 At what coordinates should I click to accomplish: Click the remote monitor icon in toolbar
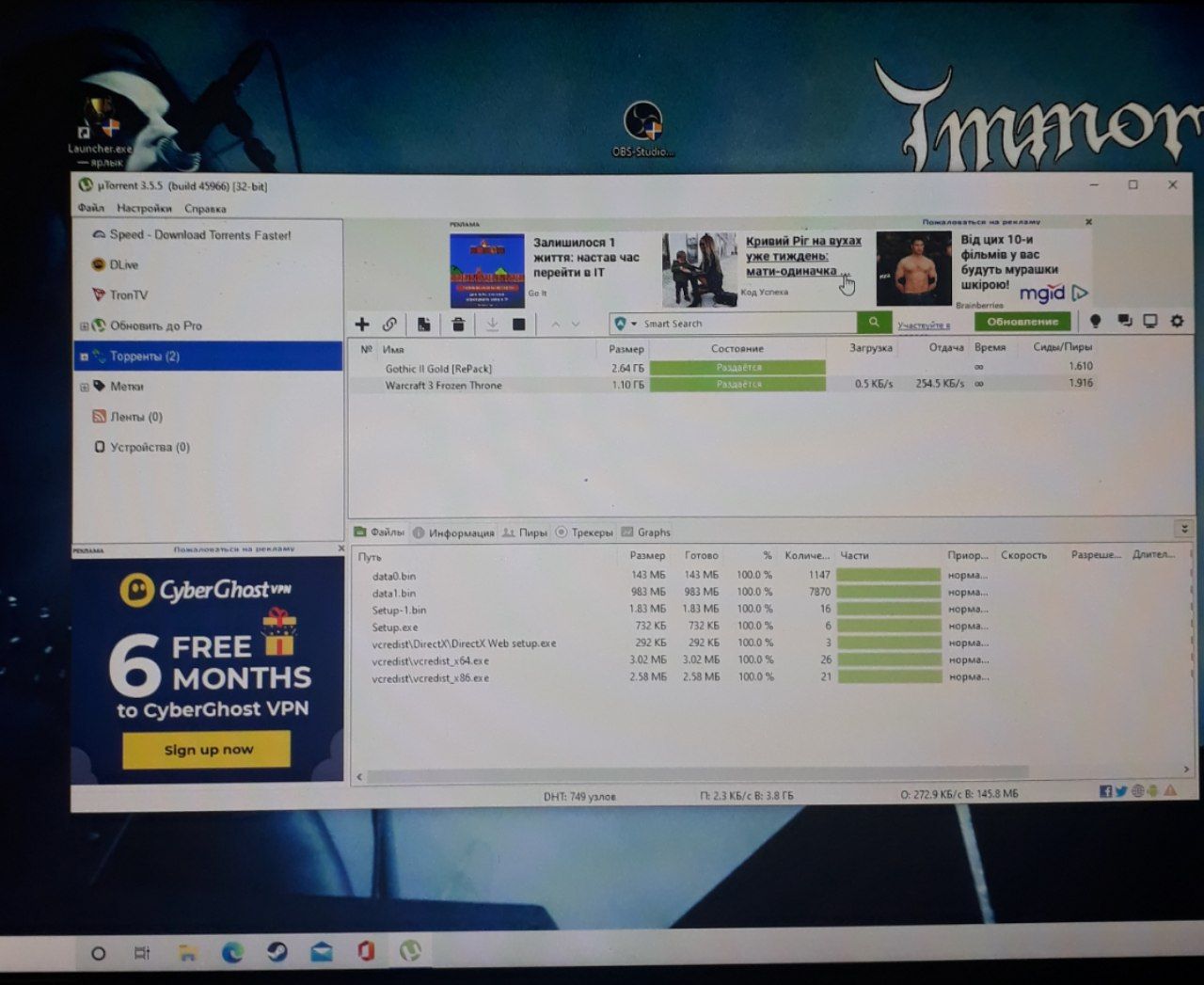[1149, 322]
